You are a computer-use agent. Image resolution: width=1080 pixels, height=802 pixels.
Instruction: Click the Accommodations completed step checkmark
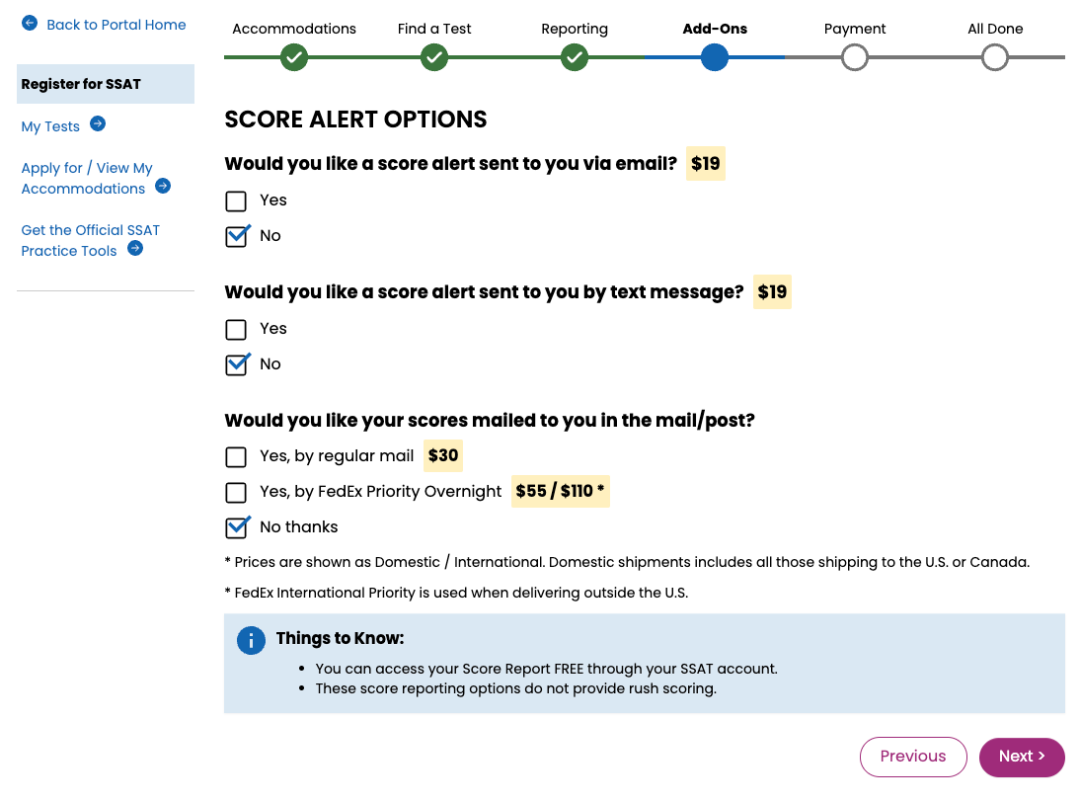coord(294,58)
